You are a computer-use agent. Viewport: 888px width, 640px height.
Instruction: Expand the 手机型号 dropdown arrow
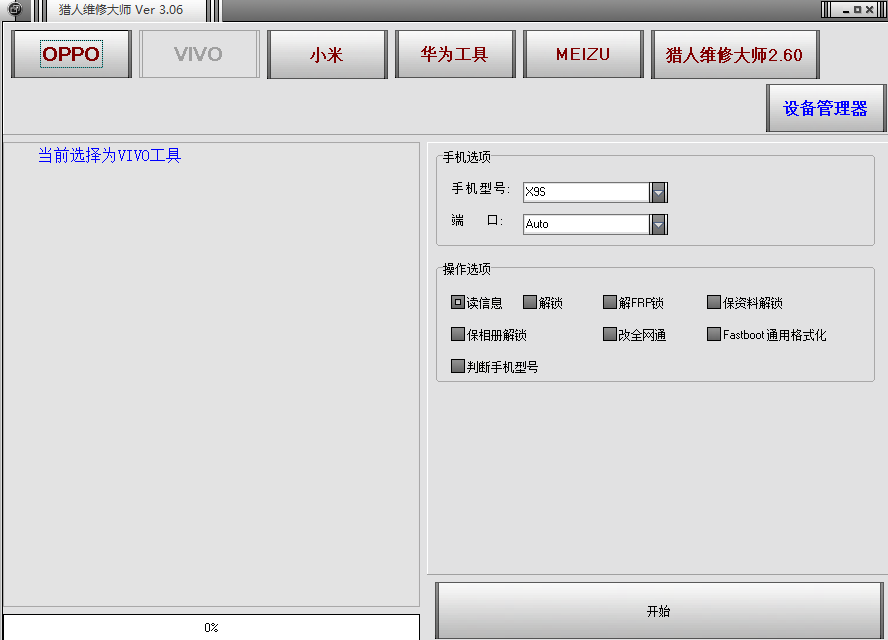coord(658,193)
